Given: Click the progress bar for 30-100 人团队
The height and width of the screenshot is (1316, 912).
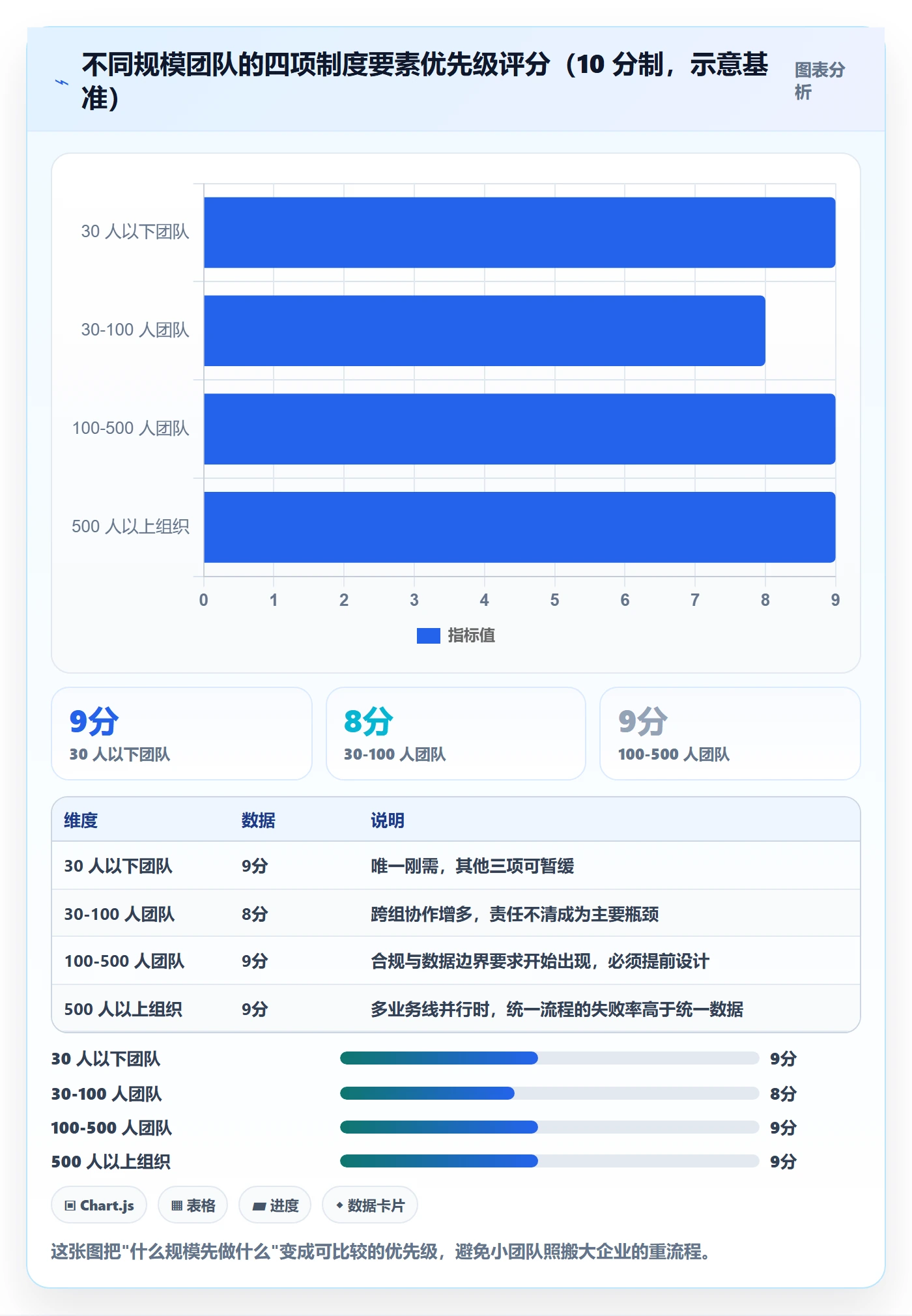Looking at the screenshot, I should [x=549, y=1093].
